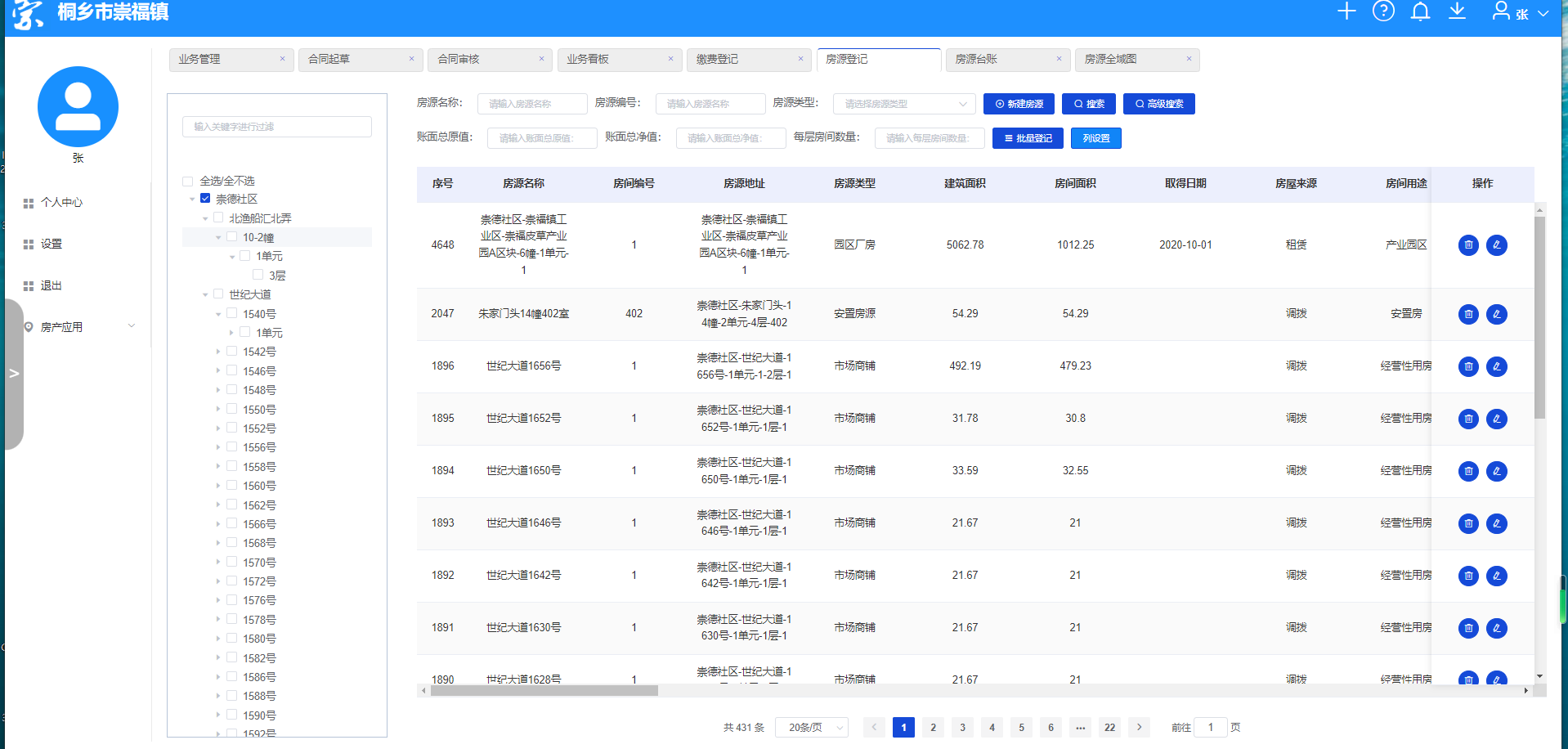Check the 北渔船汇北弄 checkbox
Image resolution: width=1568 pixels, height=749 pixels.
tap(218, 218)
